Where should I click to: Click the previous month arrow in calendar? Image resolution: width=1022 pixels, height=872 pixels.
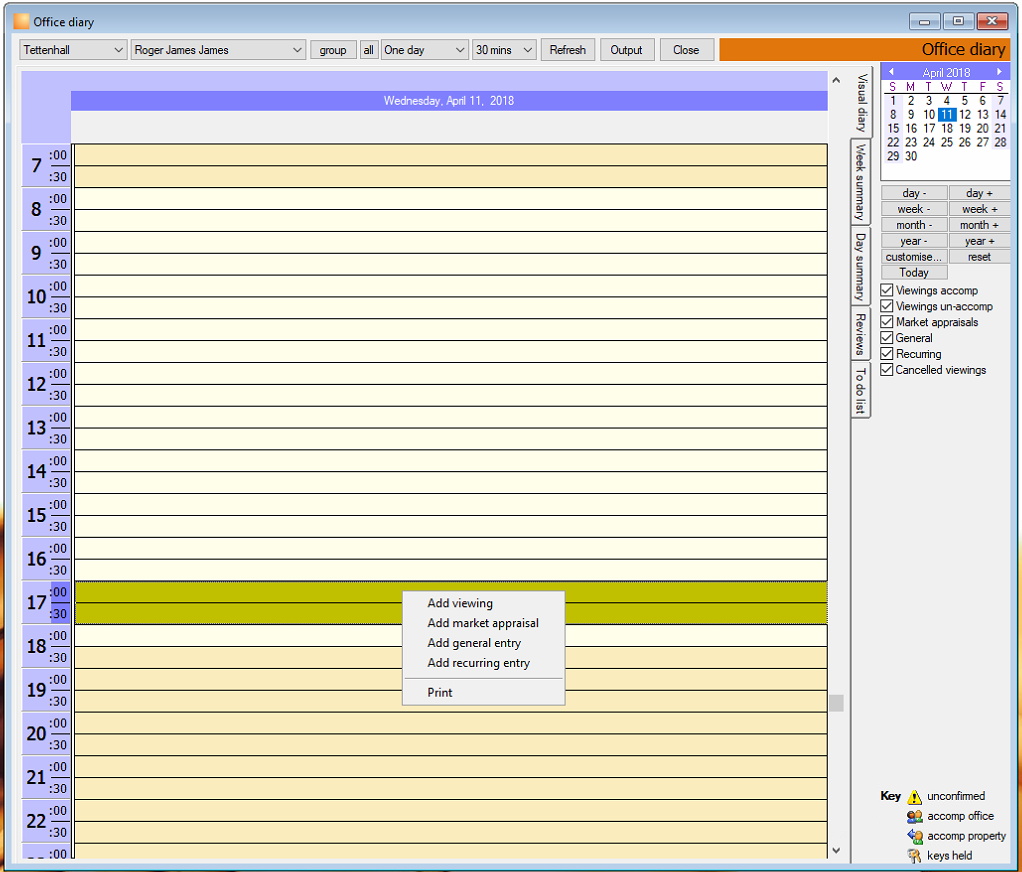click(x=891, y=72)
